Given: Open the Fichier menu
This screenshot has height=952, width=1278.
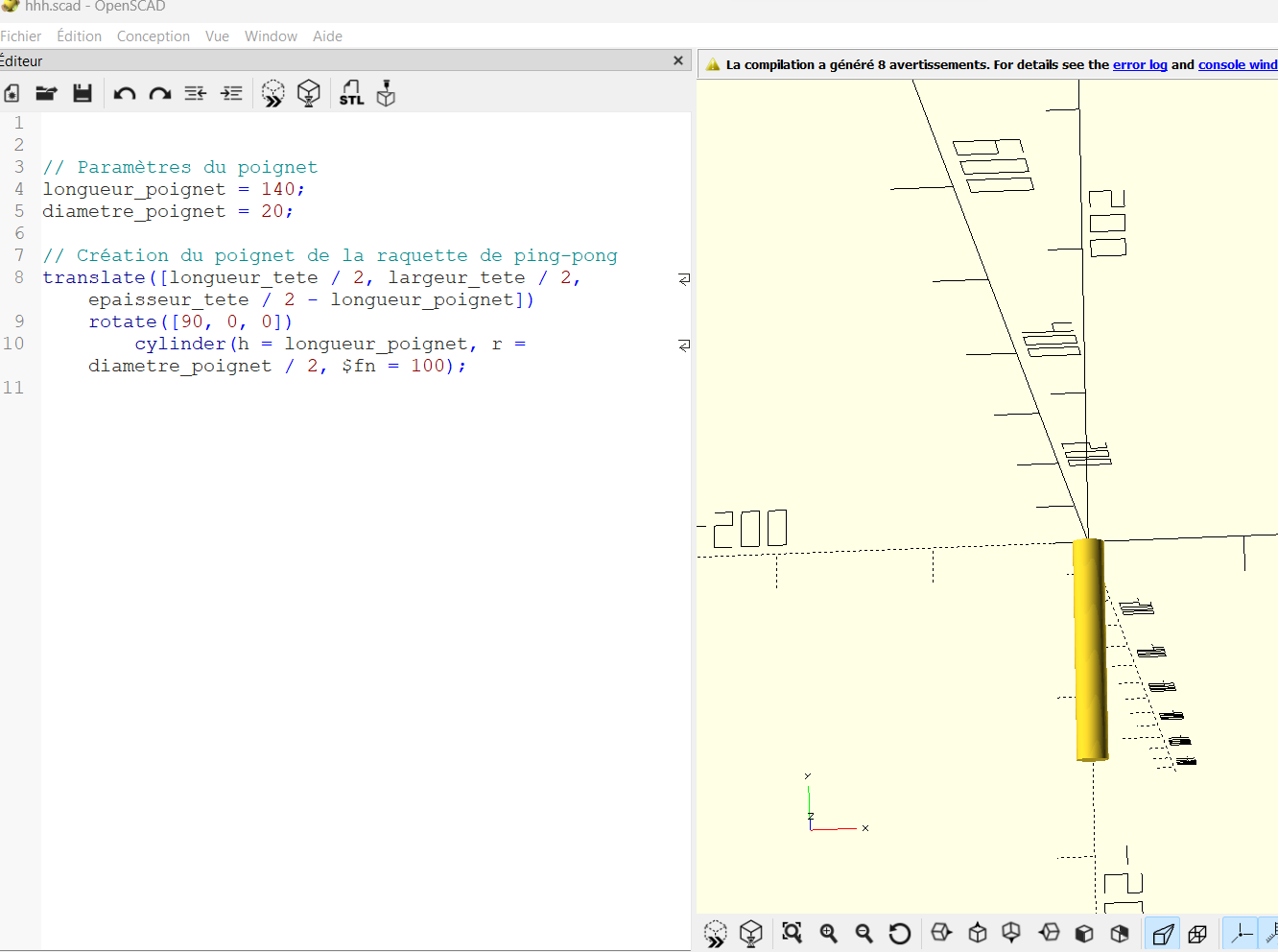Looking at the screenshot, I should pyautogui.click(x=21, y=36).
